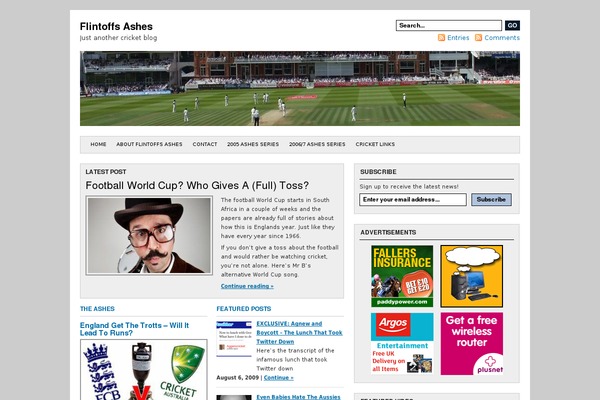Click 'Sign up to receive the latest news!' text
This screenshot has width=600, height=400.
tap(409, 186)
